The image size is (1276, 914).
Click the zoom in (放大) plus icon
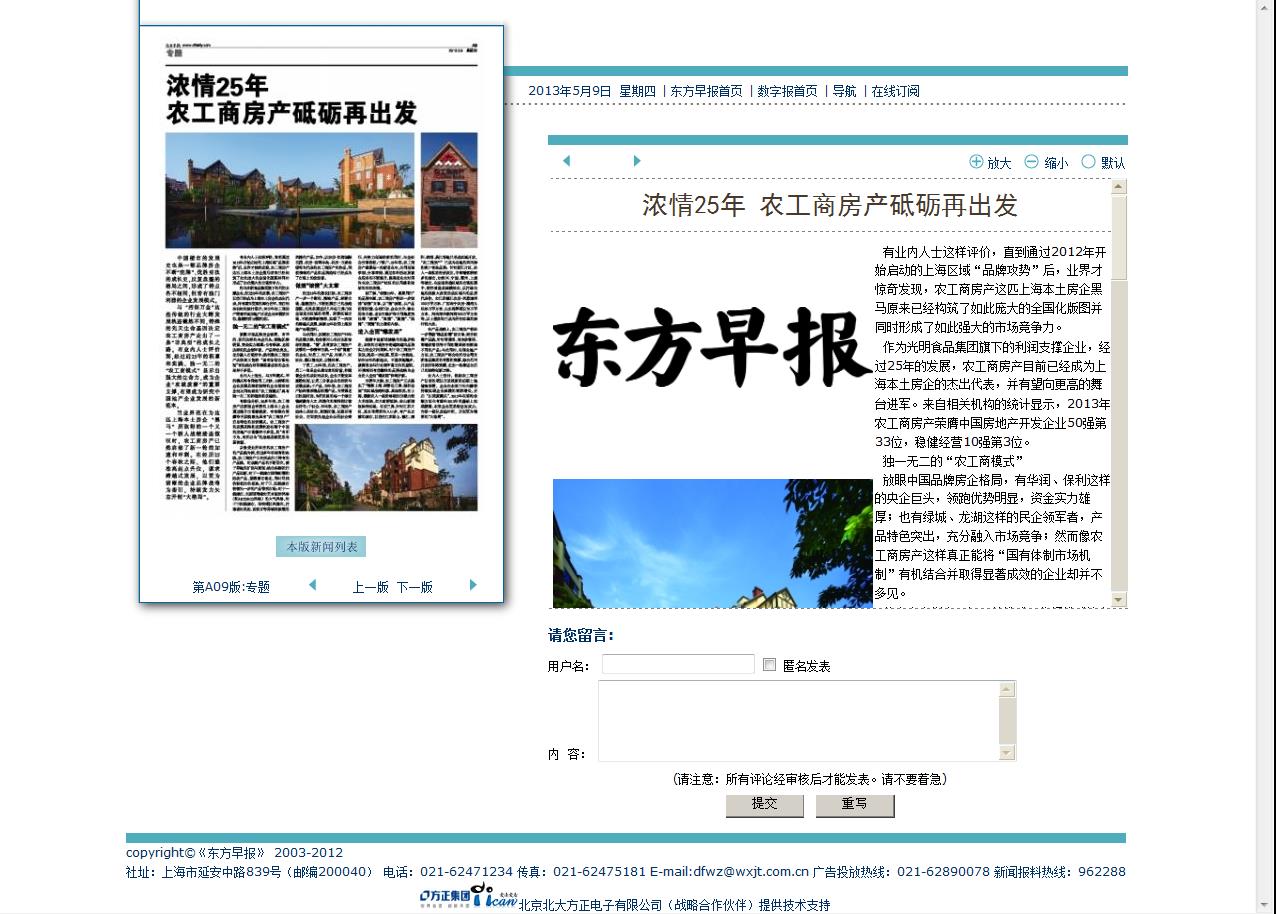coord(976,161)
